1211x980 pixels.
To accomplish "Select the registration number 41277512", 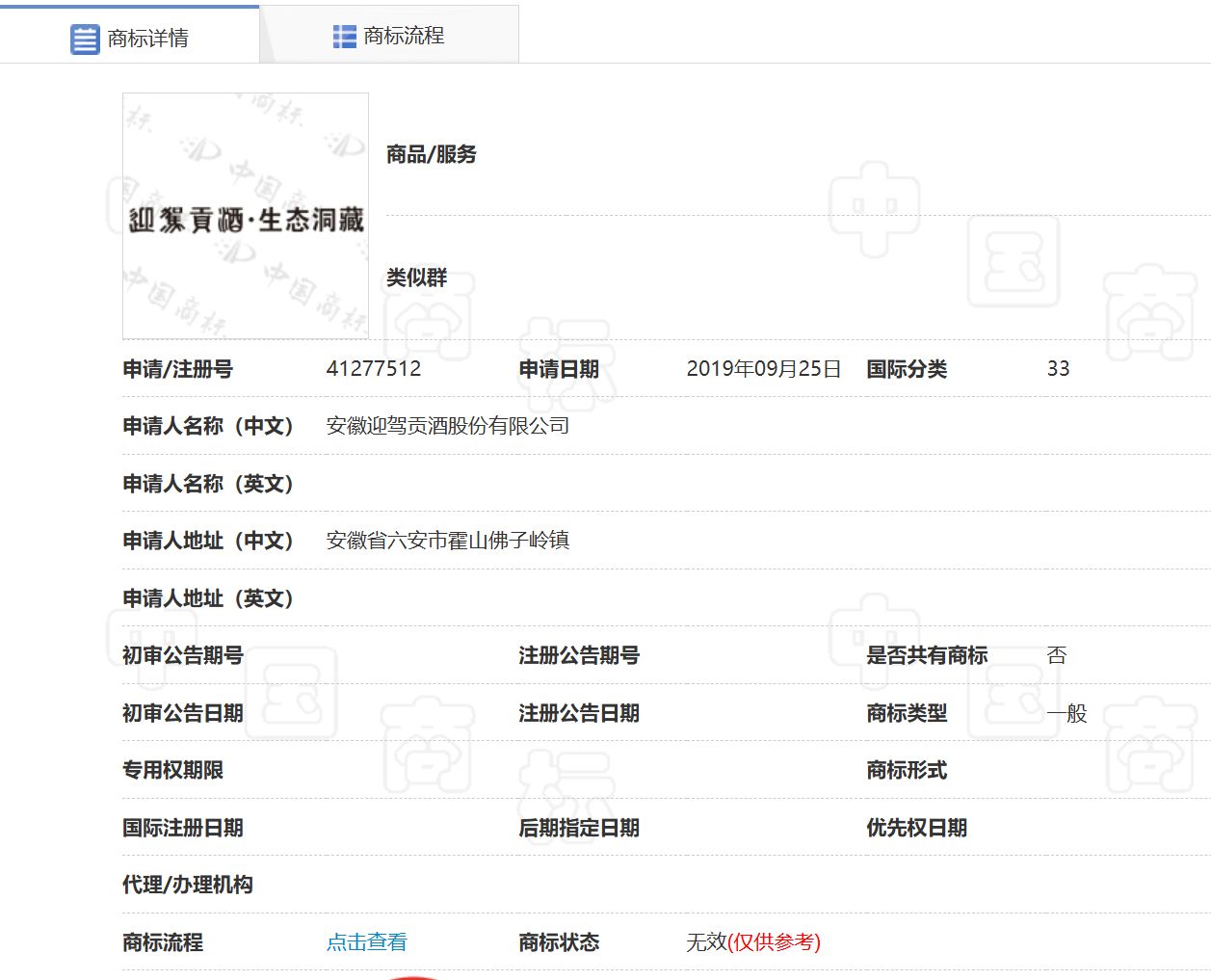I will 374,369.
